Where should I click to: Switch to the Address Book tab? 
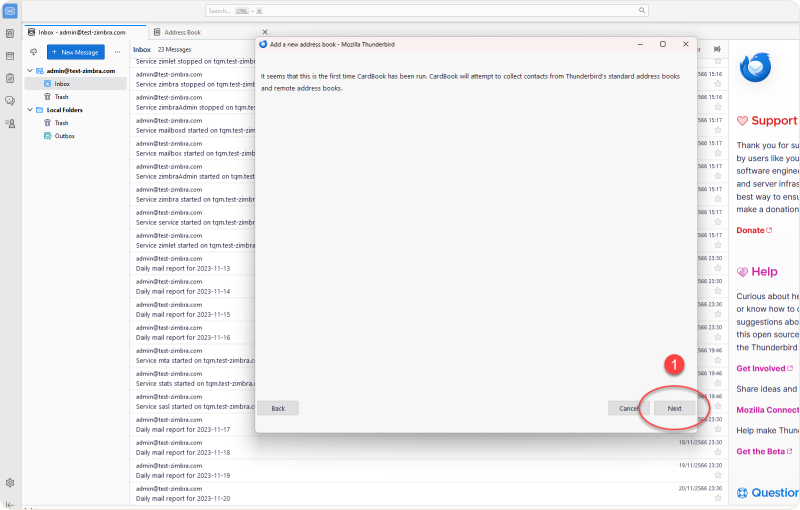pyautogui.click(x=182, y=32)
